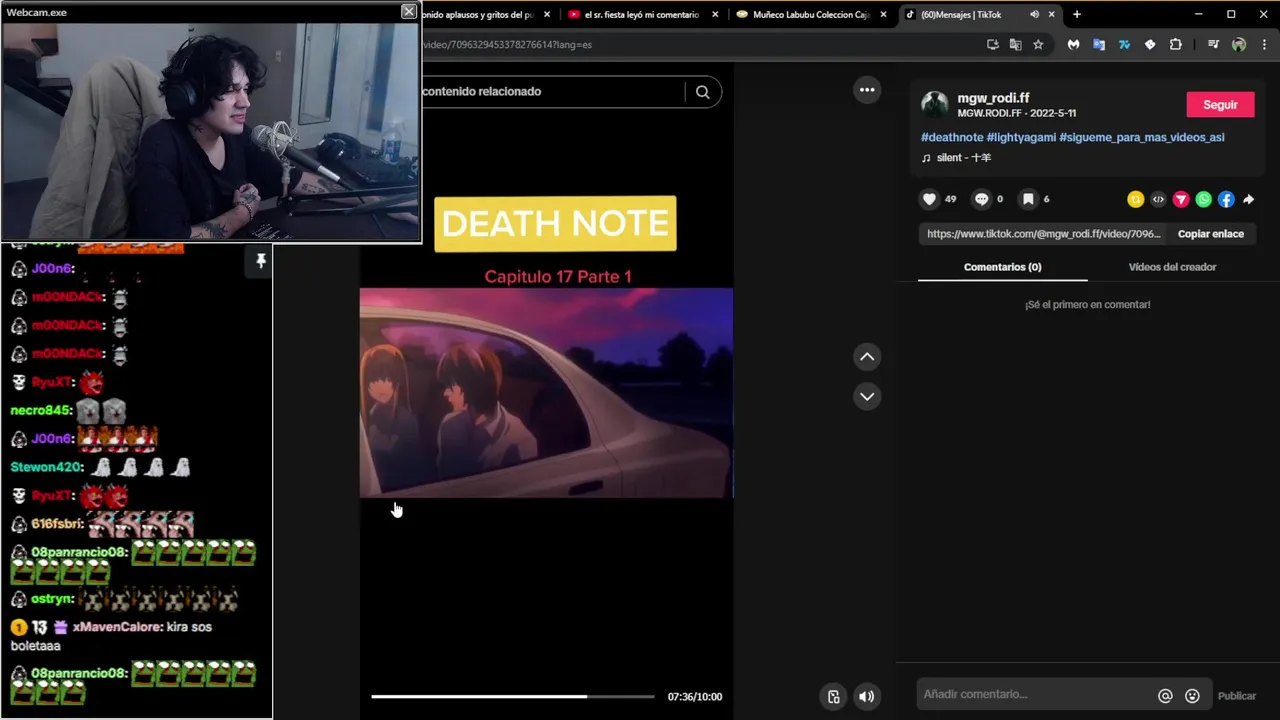Viewport: 1280px width, 720px height.
Task: Click the install app icon in address bar
Action: point(992,44)
